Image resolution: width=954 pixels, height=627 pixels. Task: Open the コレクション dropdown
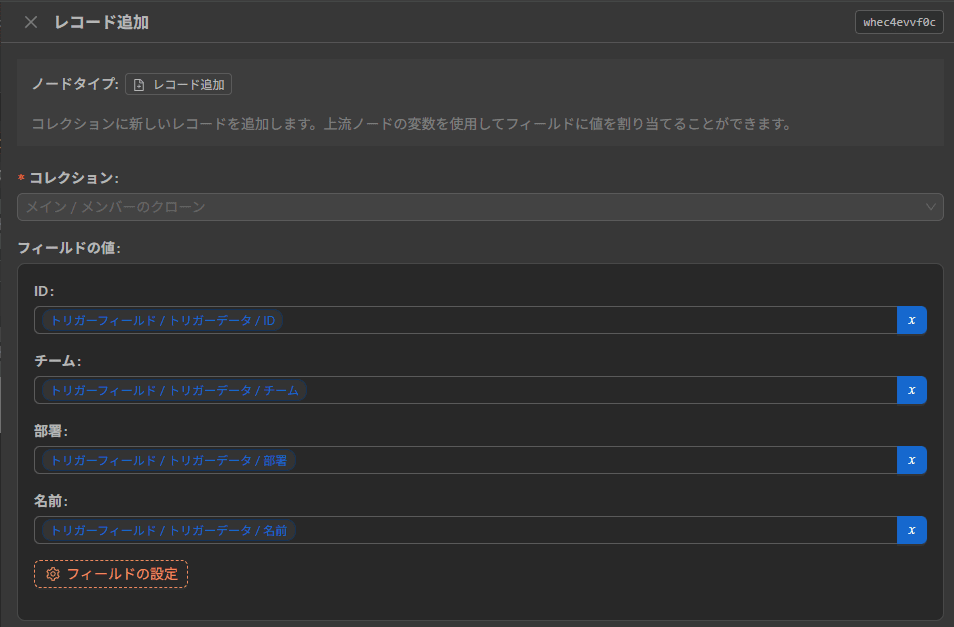click(x=480, y=207)
